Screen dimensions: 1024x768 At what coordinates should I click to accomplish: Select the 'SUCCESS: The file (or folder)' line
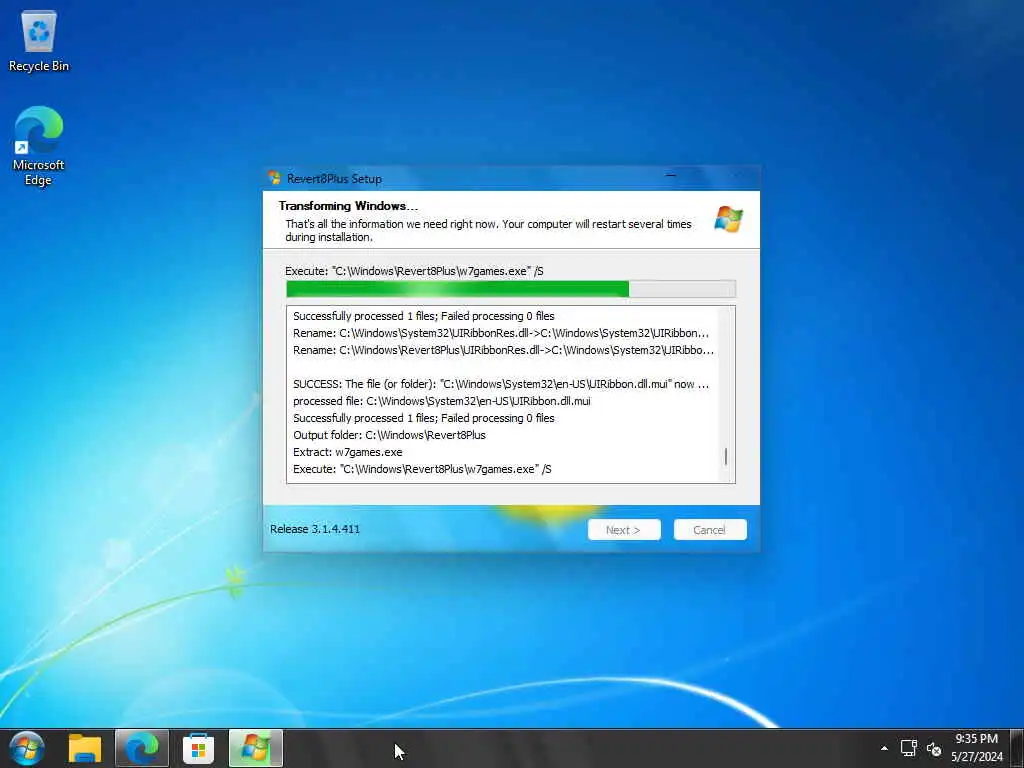[x=501, y=384]
